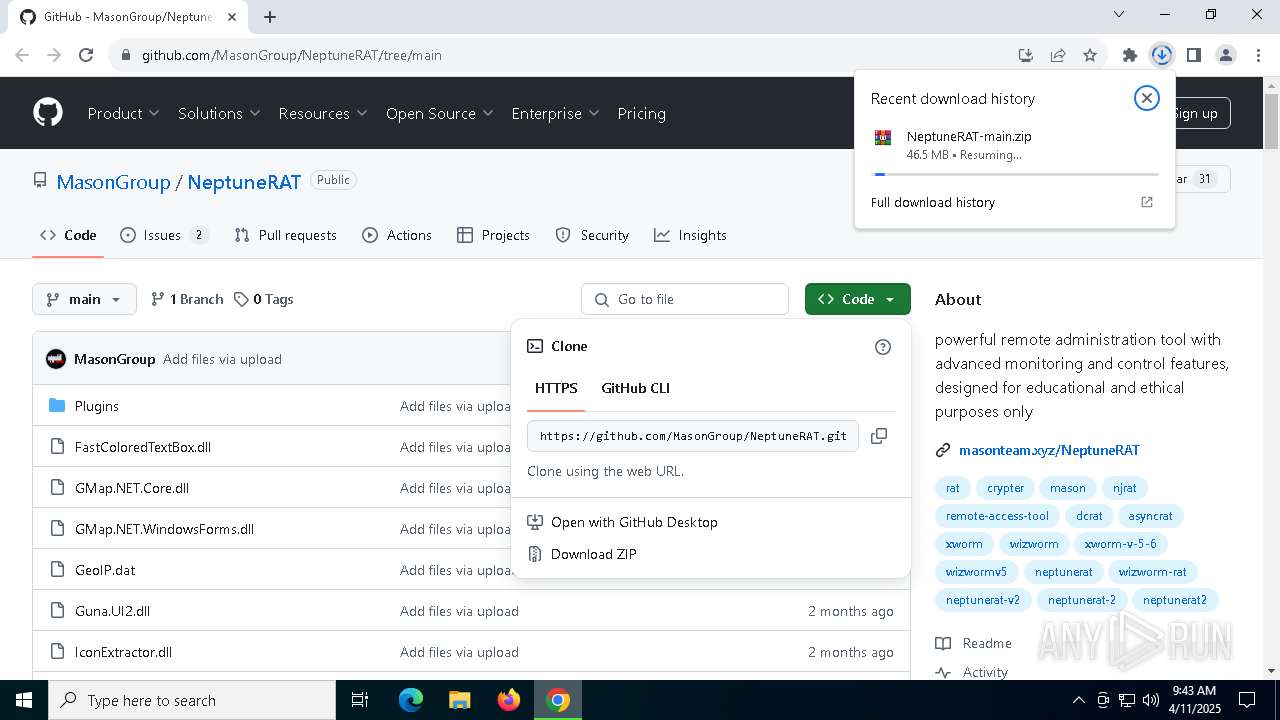1280x720 pixels.
Task: Reload the page with the refresh icon
Action: [86, 56]
